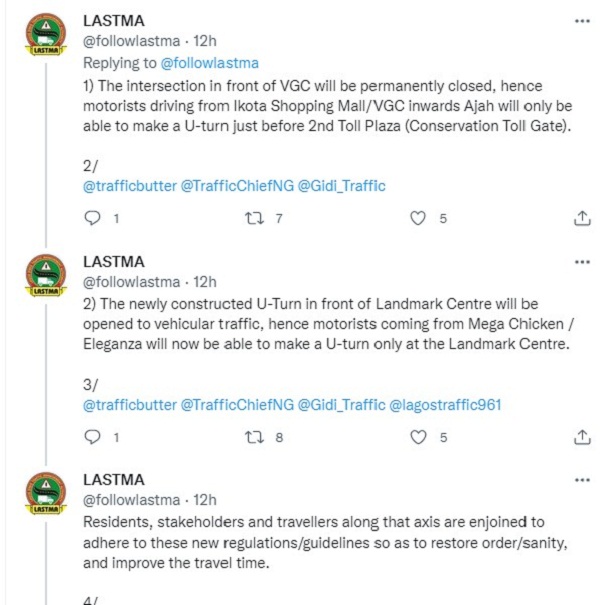Click LASTMA avatar on the first tweet
This screenshot has height=605, width=600.
click(x=46, y=34)
